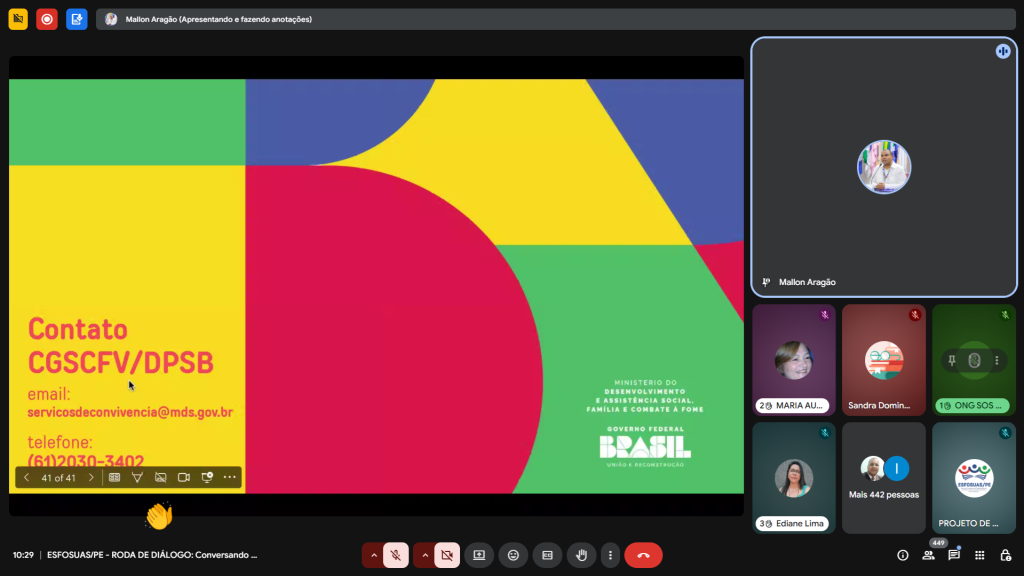The image size is (1024, 576).
Task: Open the emoji reactions picker
Action: coord(513,555)
